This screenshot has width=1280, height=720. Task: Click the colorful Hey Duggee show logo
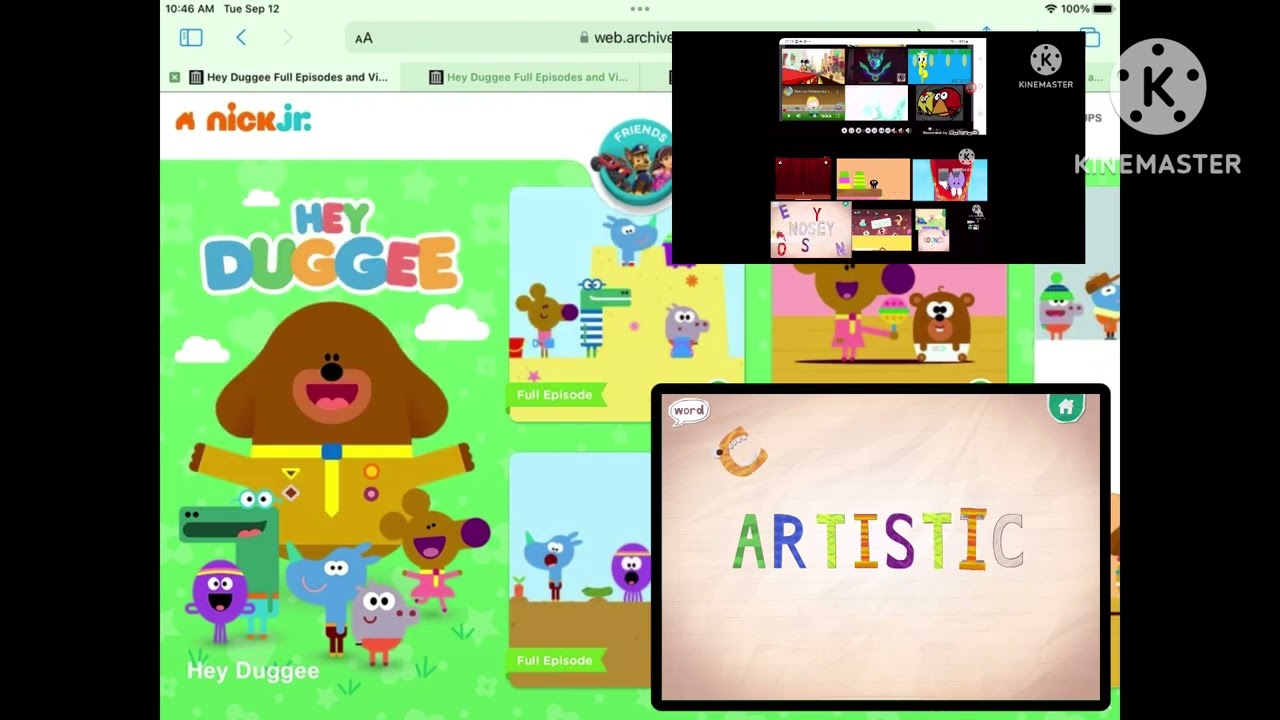tap(331, 247)
